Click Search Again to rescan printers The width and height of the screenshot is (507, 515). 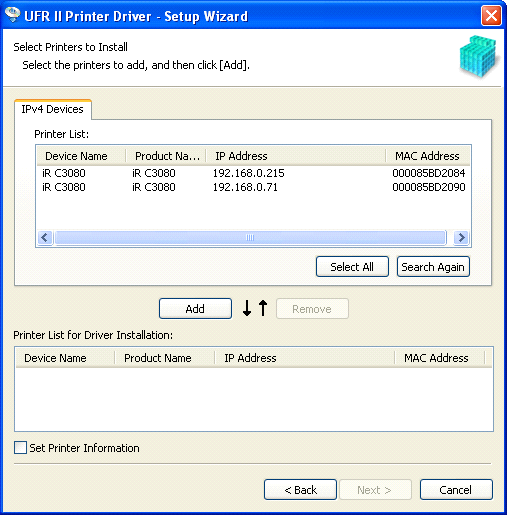click(433, 267)
